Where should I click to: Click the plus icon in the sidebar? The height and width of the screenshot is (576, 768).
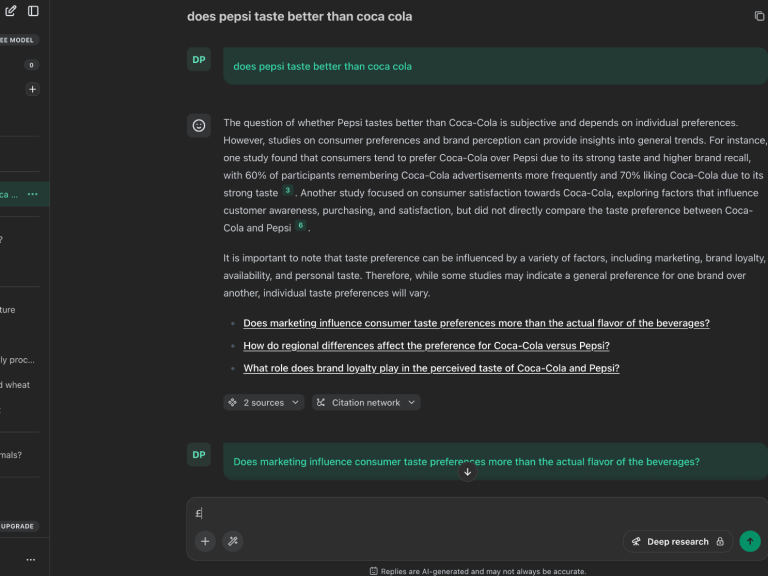32,89
